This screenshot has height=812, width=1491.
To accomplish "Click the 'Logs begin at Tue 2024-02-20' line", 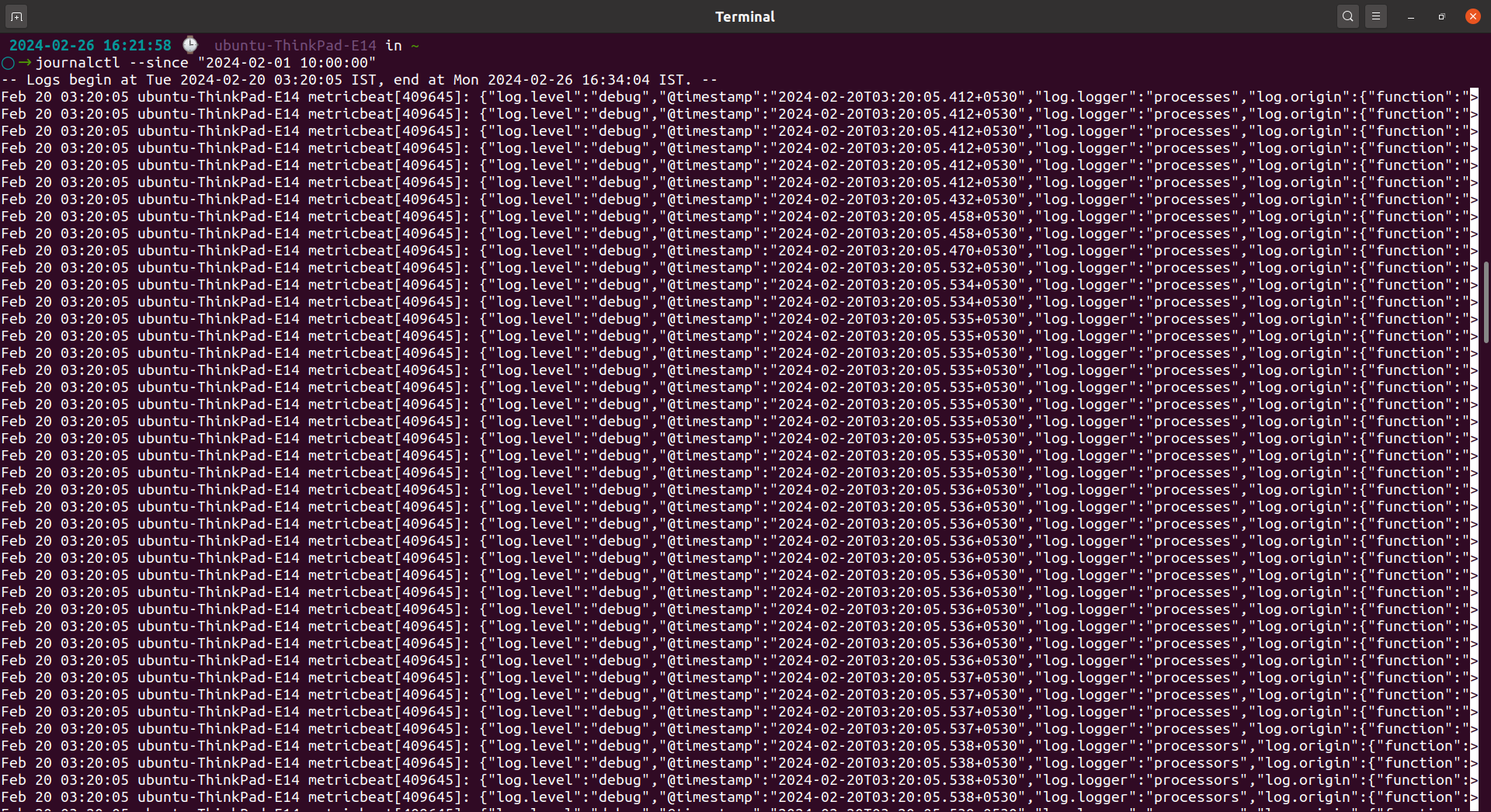I will click(359, 80).
